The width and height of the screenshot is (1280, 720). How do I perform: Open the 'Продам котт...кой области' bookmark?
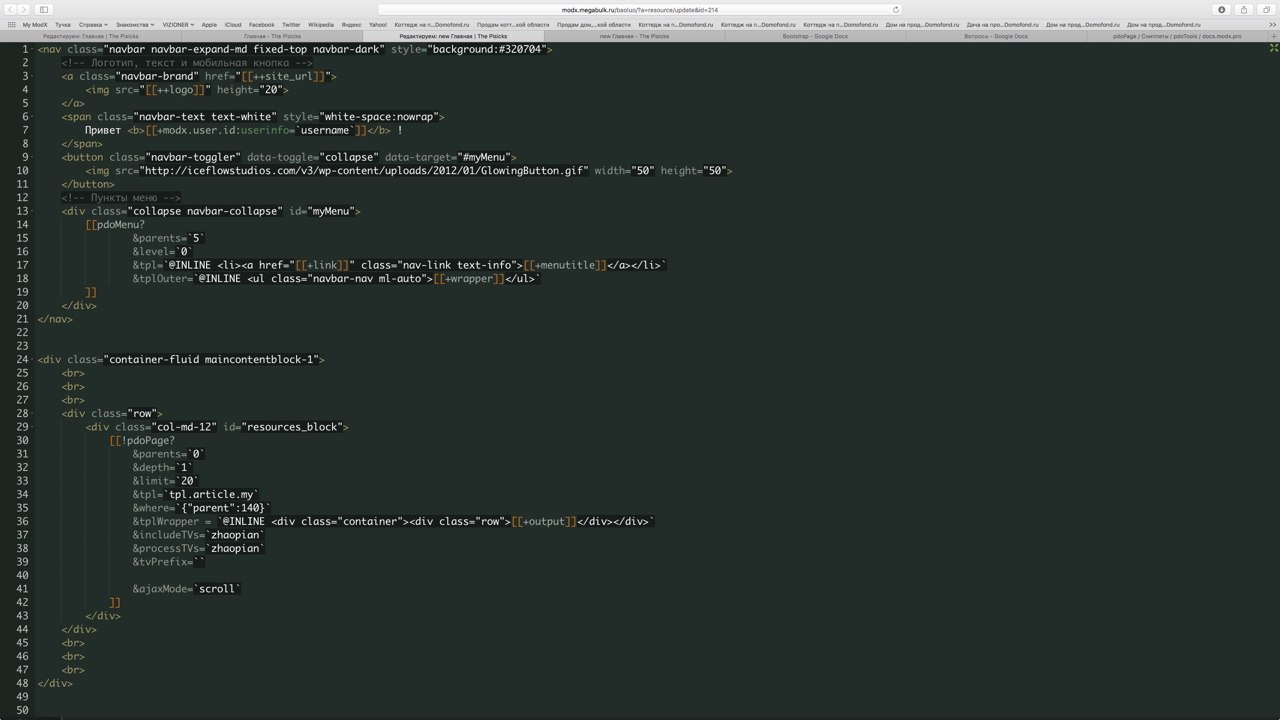513,24
